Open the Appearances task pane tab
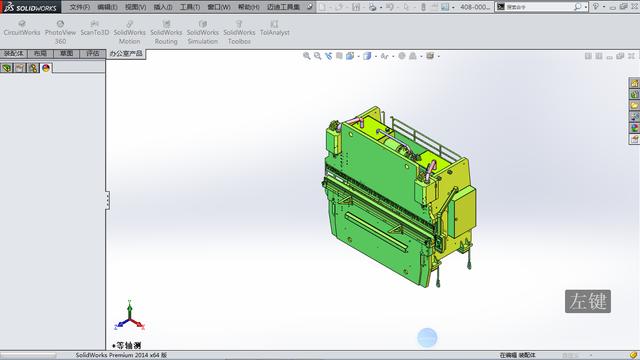This screenshot has width=640, height=360. click(x=634, y=128)
